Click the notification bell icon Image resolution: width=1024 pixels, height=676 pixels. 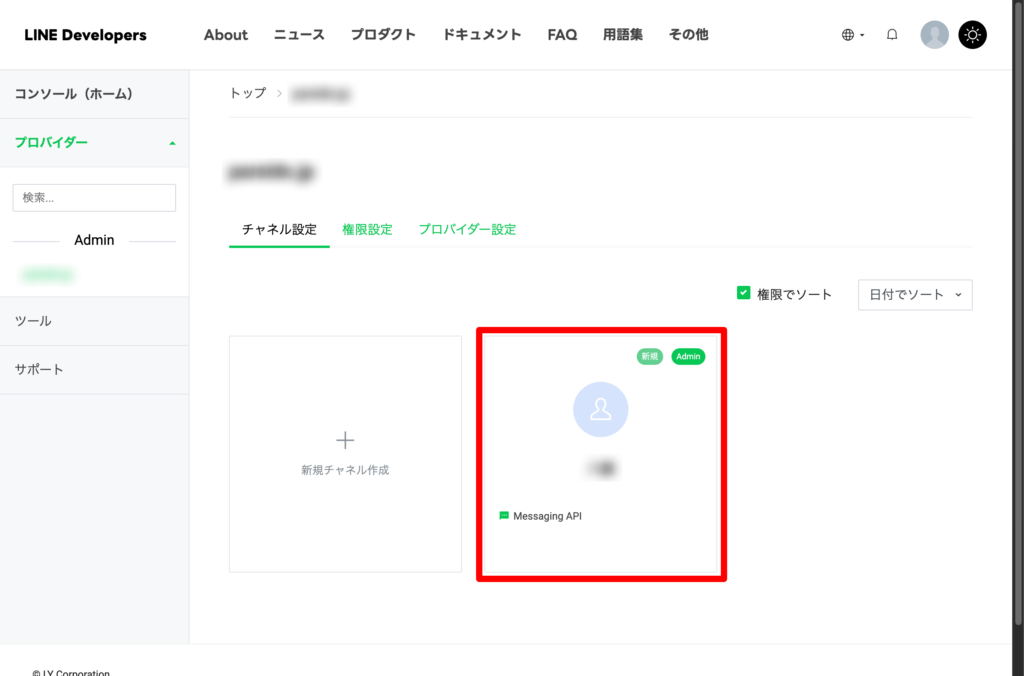coord(892,35)
